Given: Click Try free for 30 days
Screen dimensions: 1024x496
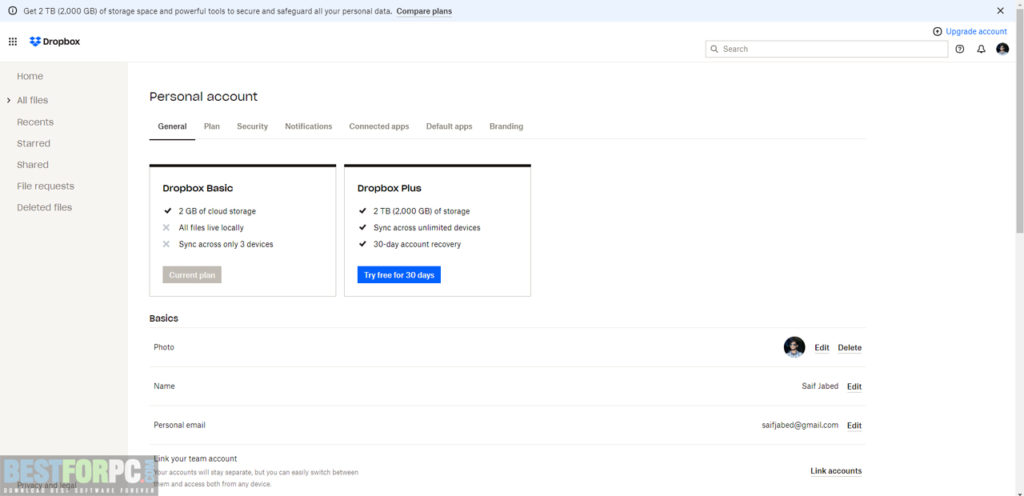Looking at the screenshot, I should click(x=399, y=275).
